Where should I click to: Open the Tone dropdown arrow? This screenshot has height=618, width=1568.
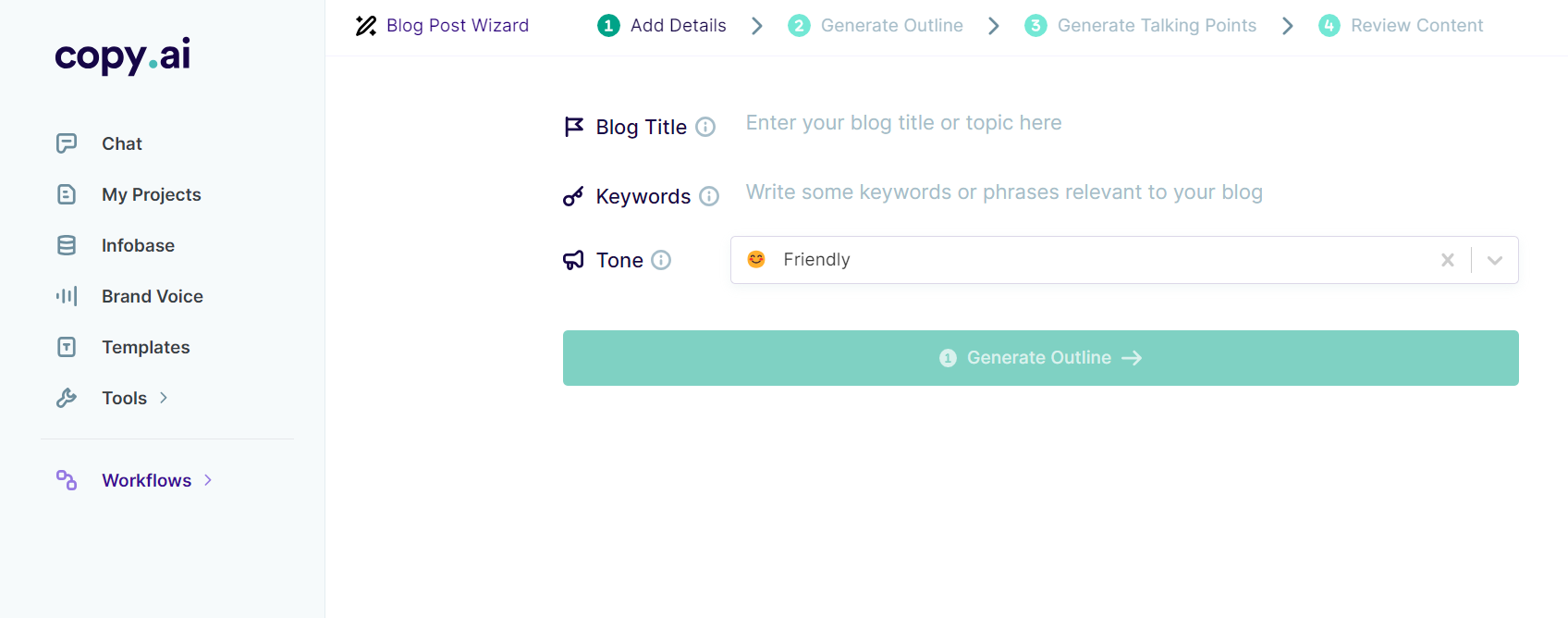tap(1495, 260)
